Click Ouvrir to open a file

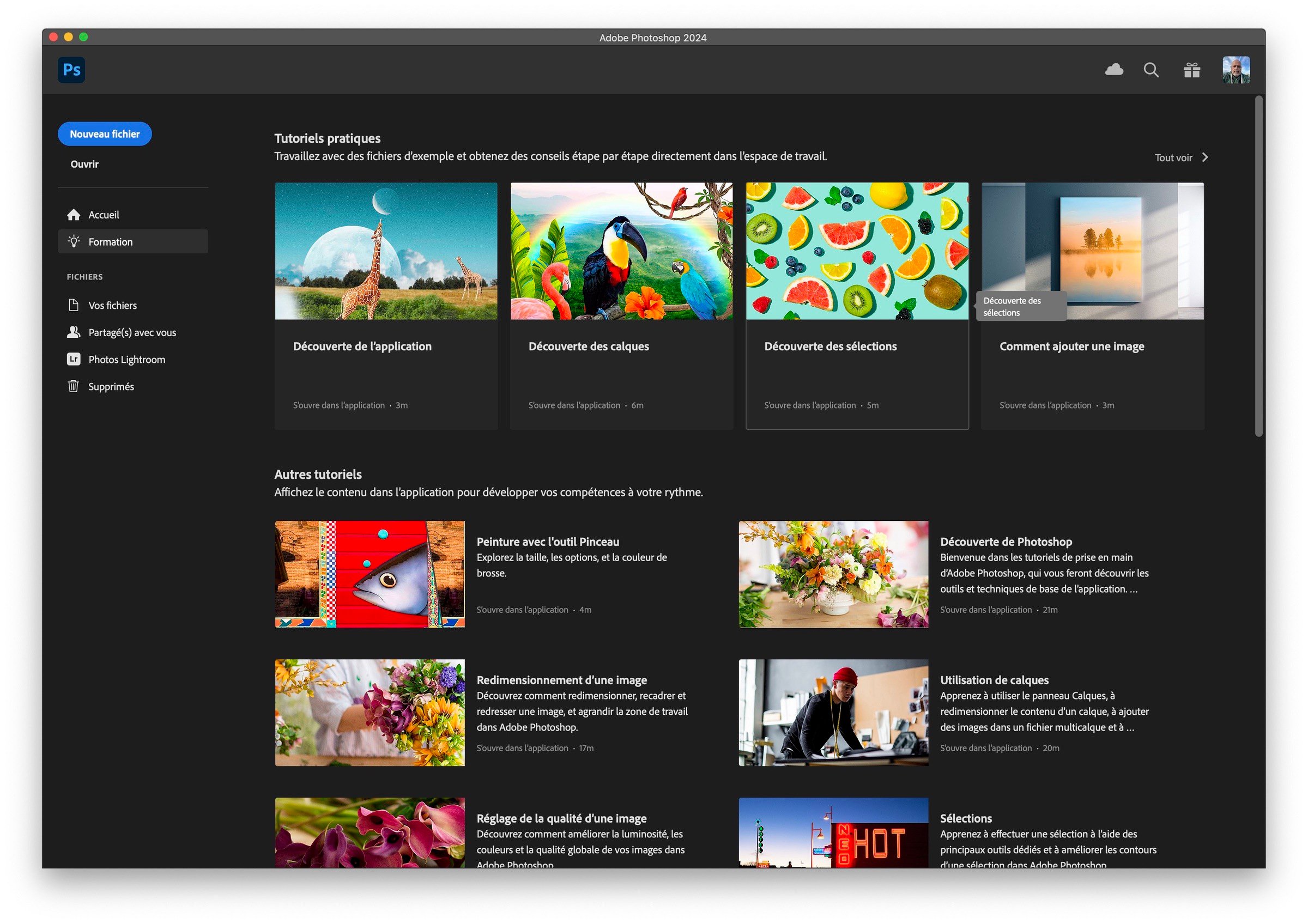[84, 164]
